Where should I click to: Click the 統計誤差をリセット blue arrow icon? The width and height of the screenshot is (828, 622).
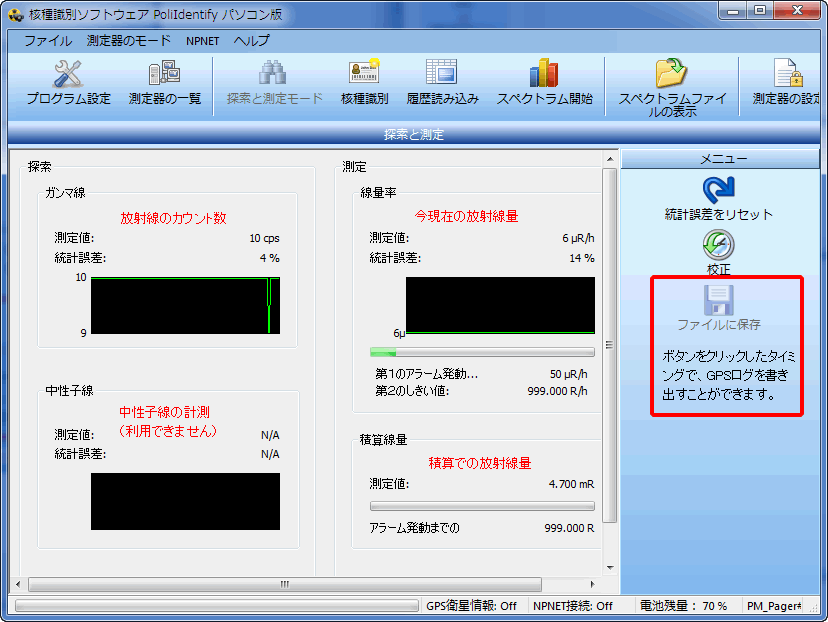(x=718, y=190)
